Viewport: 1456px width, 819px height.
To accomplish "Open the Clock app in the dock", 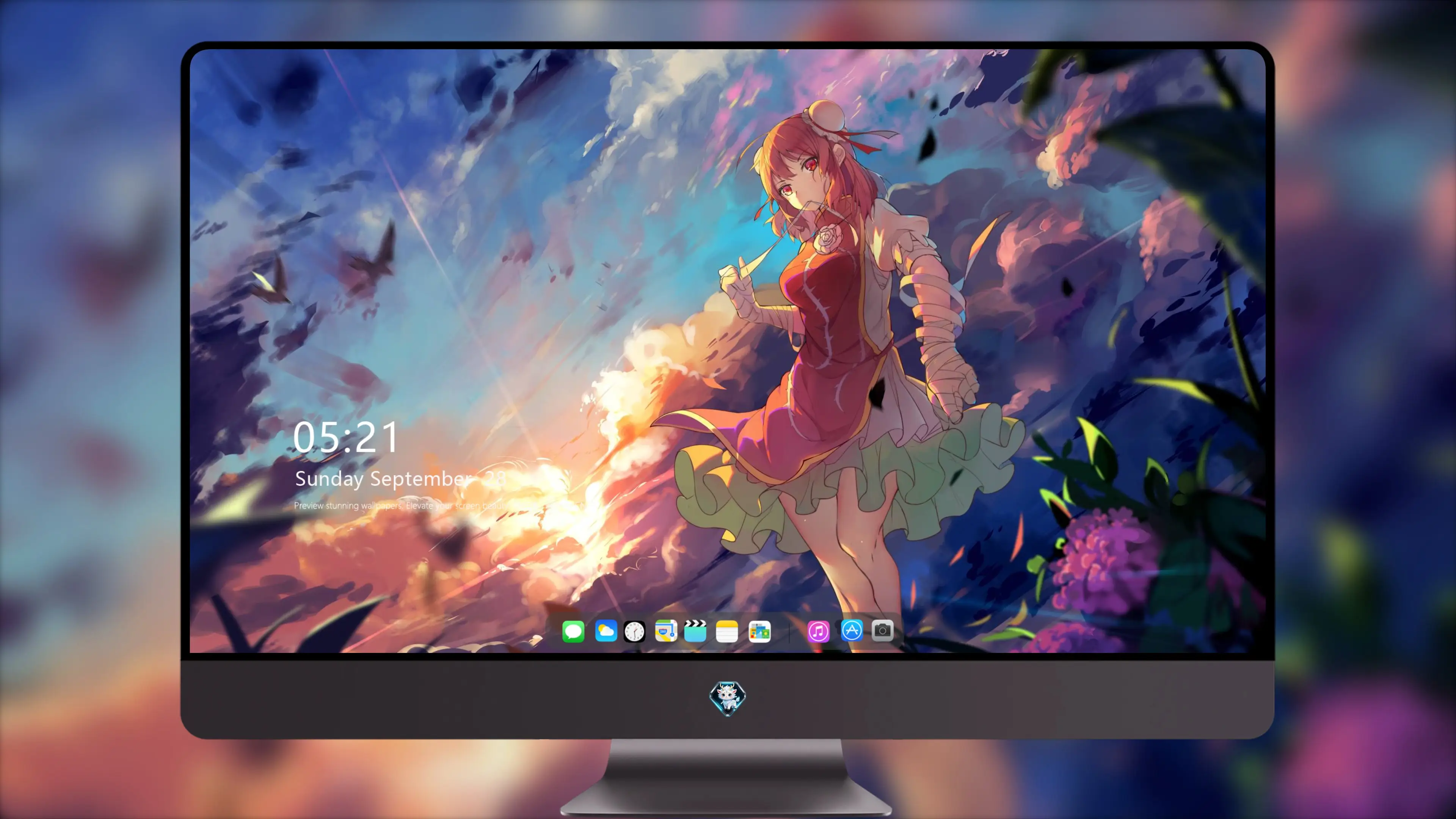I will coord(634,631).
